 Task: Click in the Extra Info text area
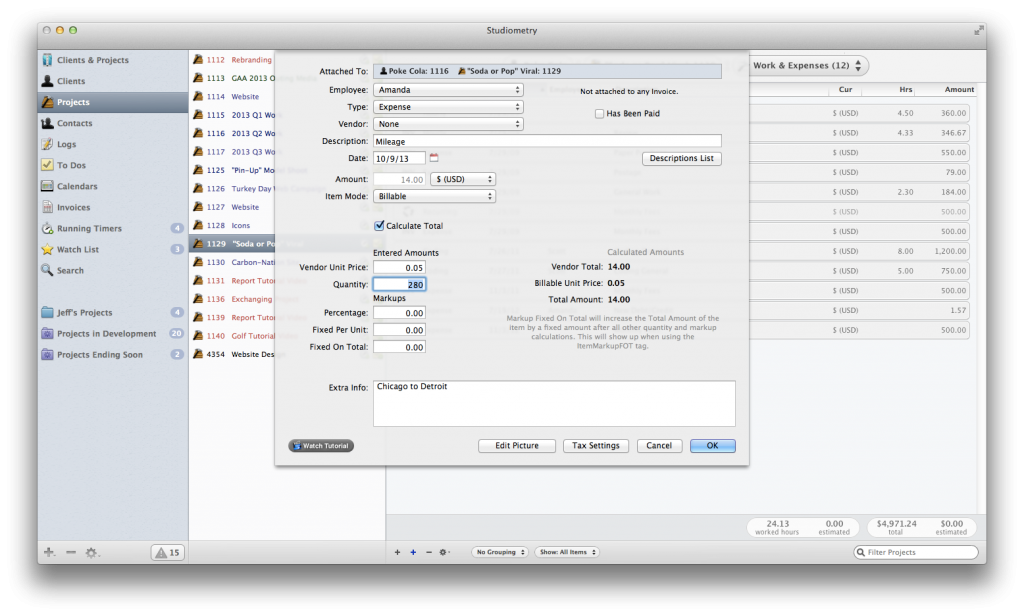(554, 403)
